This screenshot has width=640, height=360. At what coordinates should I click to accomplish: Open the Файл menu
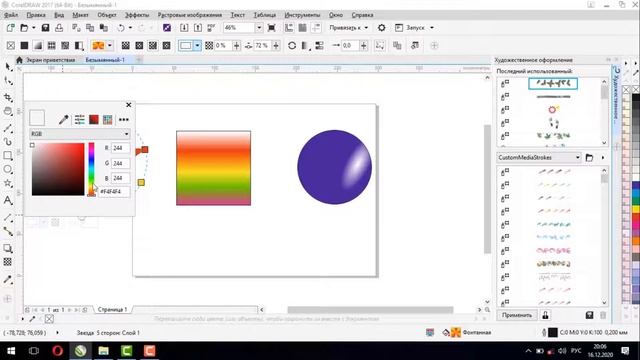click(x=11, y=15)
